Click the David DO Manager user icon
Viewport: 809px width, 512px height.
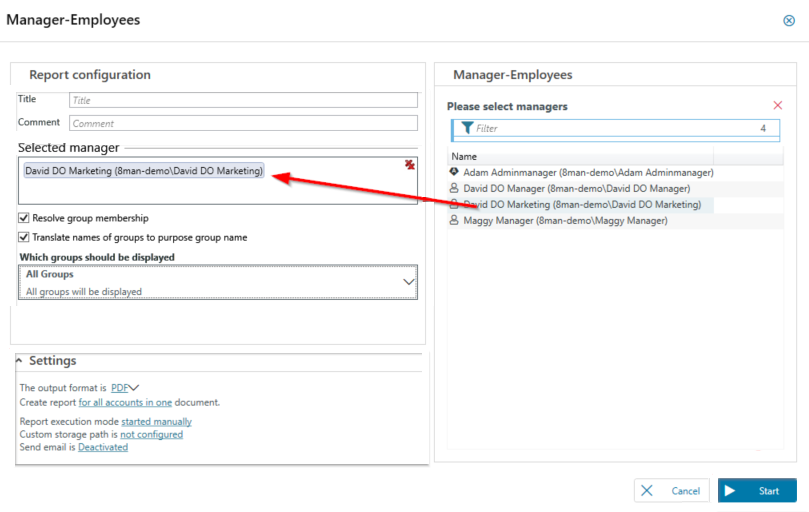click(454, 188)
